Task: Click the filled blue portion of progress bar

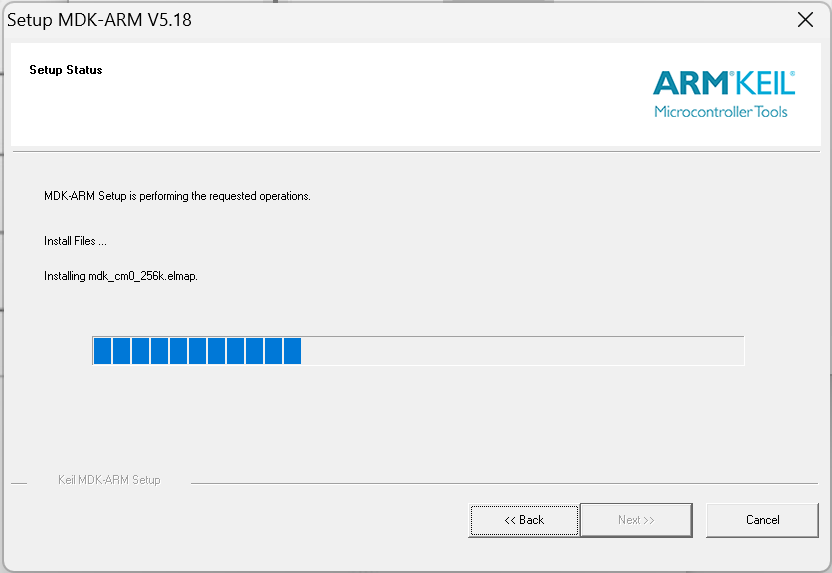Action: (x=197, y=351)
